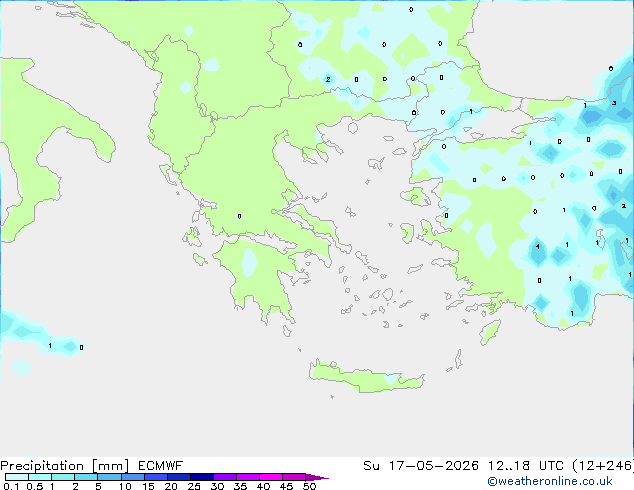634x490 pixels.
Task: Choose the 15–20 mm legend color block
Action: point(156,477)
